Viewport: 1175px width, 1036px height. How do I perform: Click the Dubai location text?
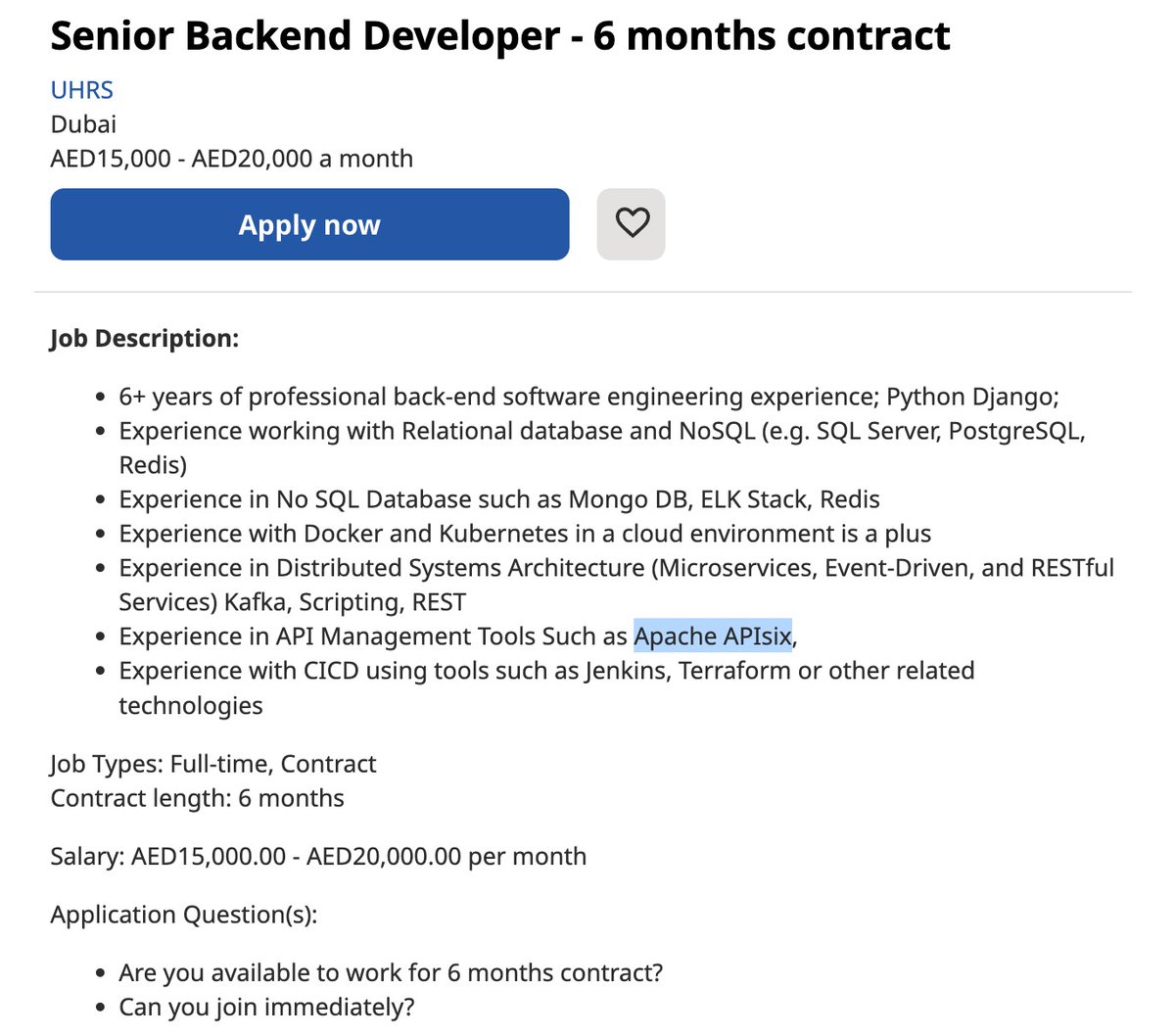click(x=82, y=124)
